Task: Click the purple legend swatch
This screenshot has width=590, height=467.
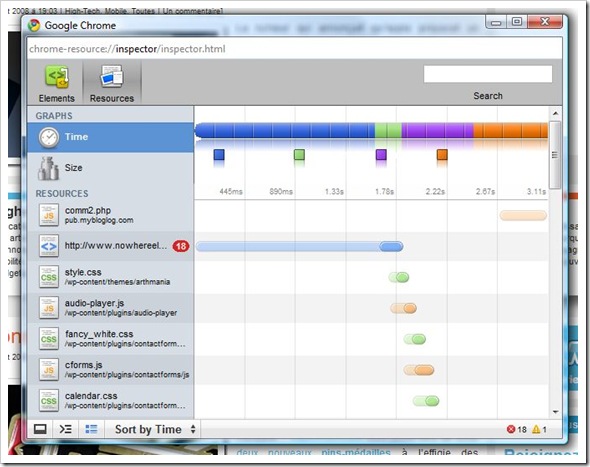Action: pyautogui.click(x=381, y=155)
